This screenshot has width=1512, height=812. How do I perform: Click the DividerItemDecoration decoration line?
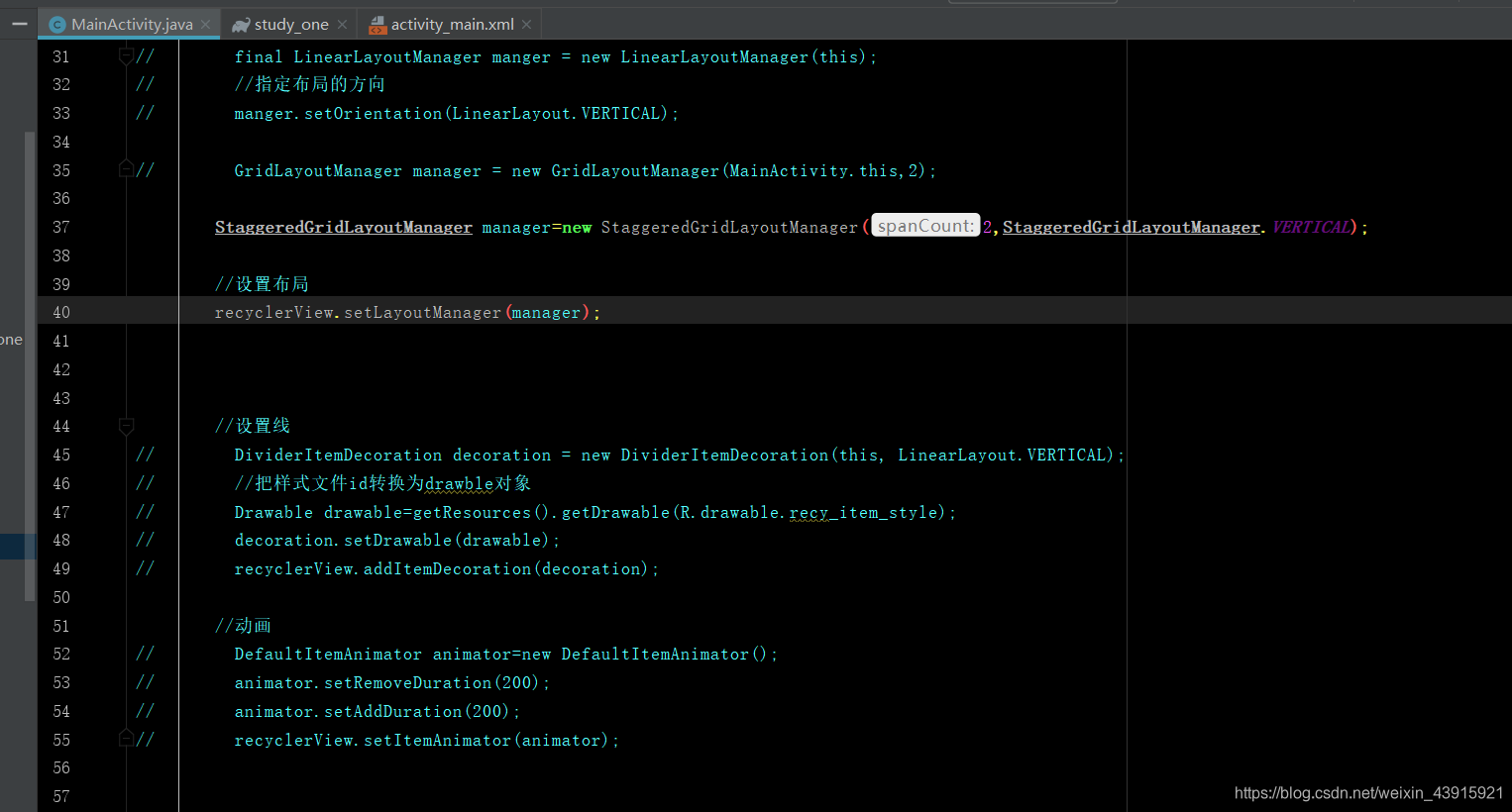coord(679,455)
